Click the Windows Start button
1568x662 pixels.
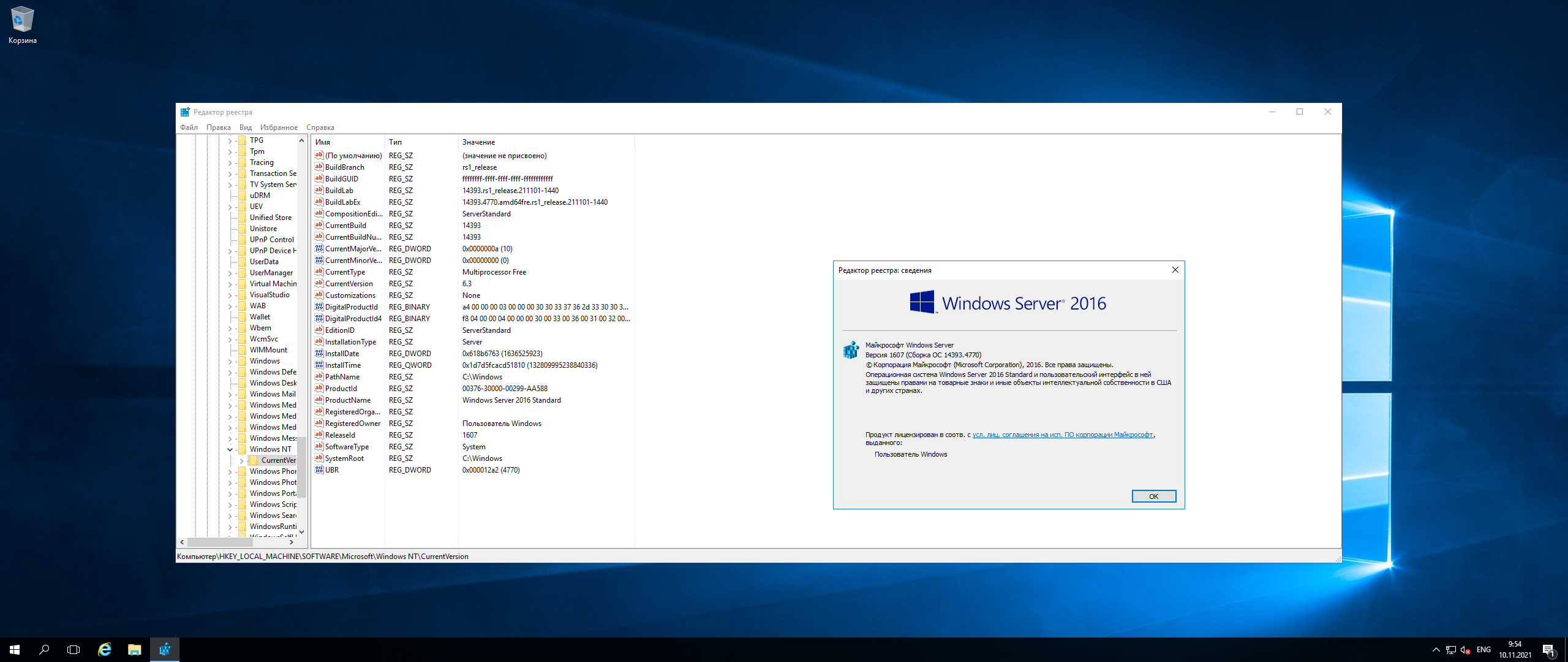[15, 650]
